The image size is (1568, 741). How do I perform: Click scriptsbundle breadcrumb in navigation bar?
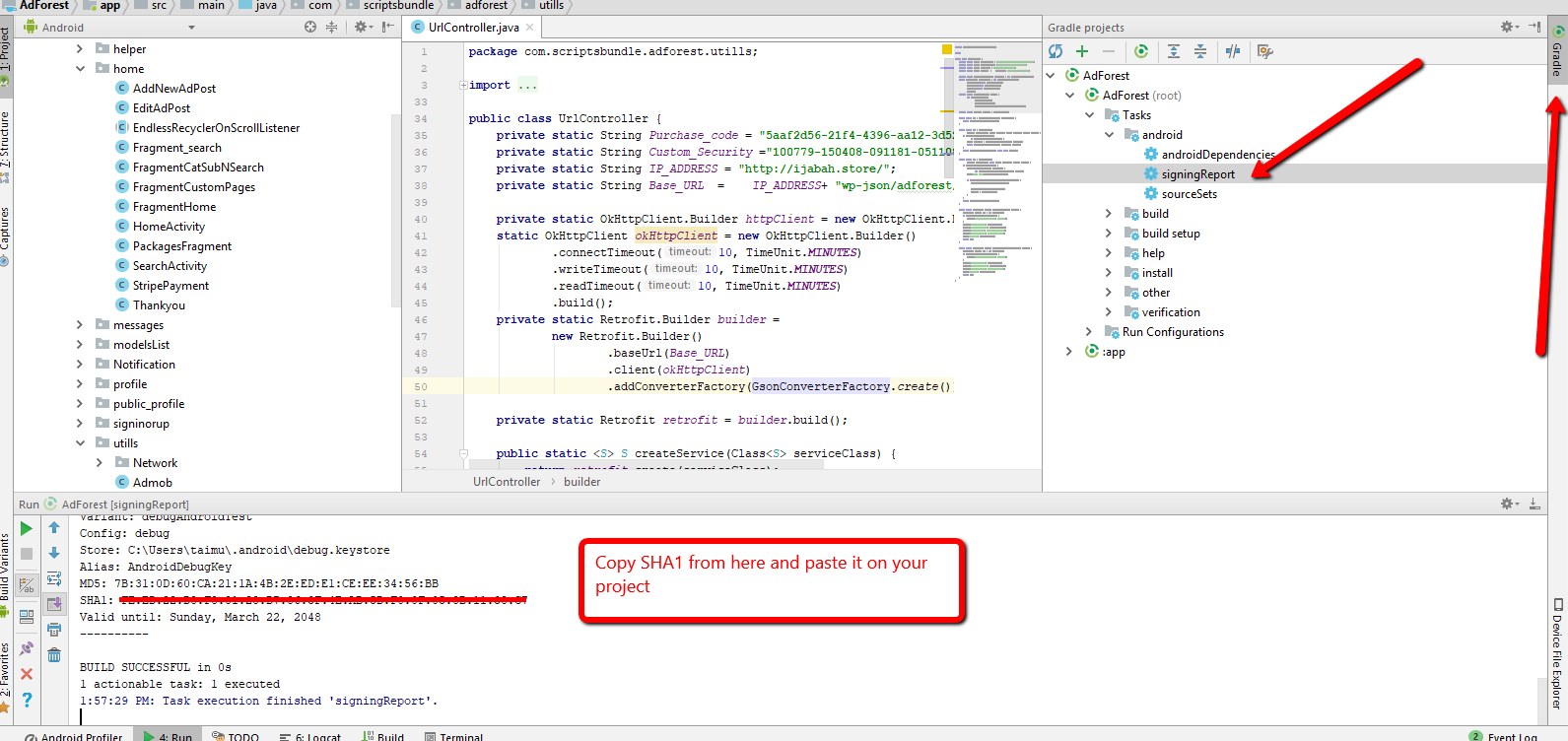pos(389,5)
